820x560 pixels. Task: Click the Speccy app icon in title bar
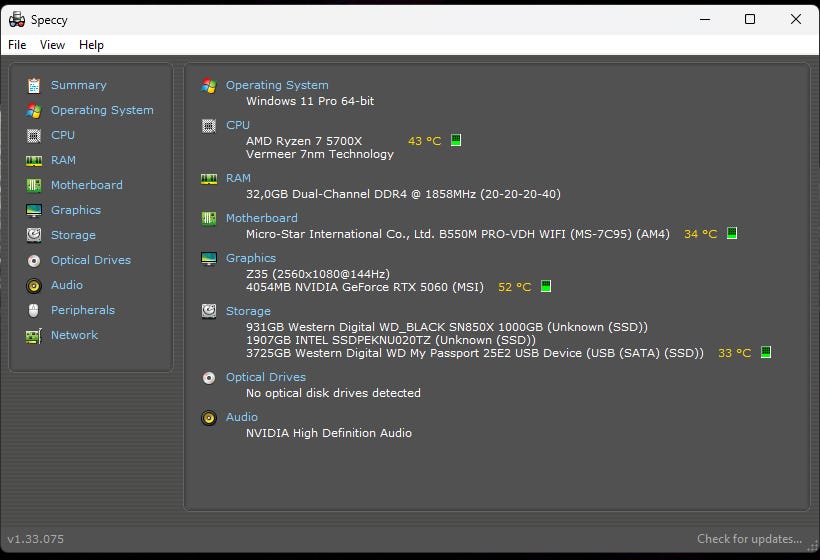click(x=17, y=19)
